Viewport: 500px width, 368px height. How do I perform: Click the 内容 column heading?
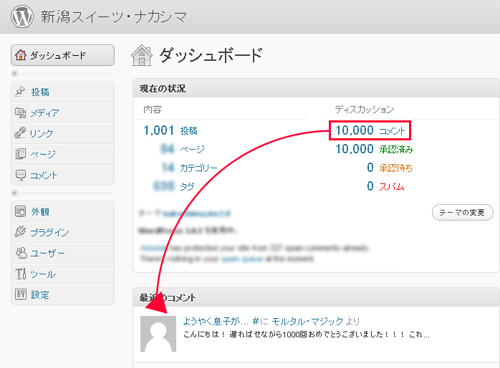tap(152, 110)
